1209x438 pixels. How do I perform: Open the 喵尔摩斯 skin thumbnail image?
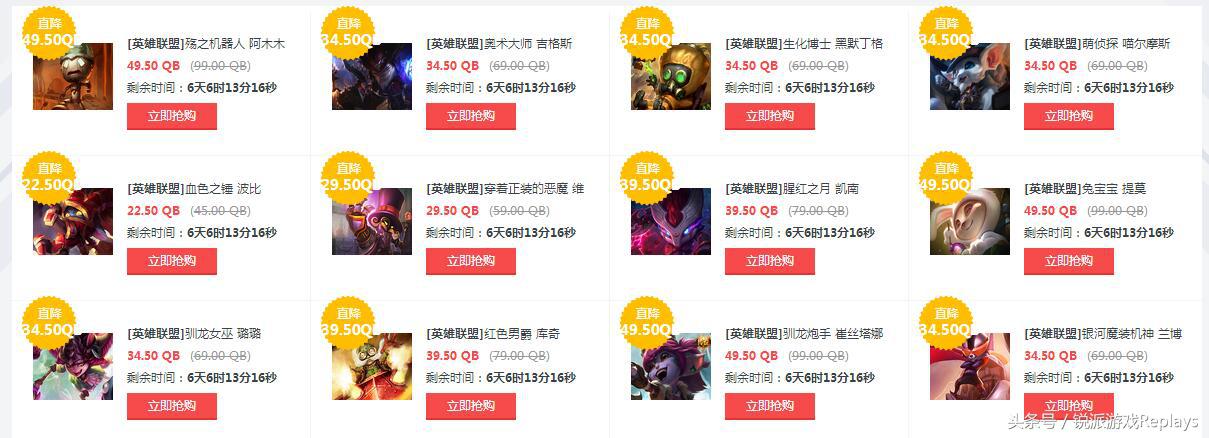970,76
